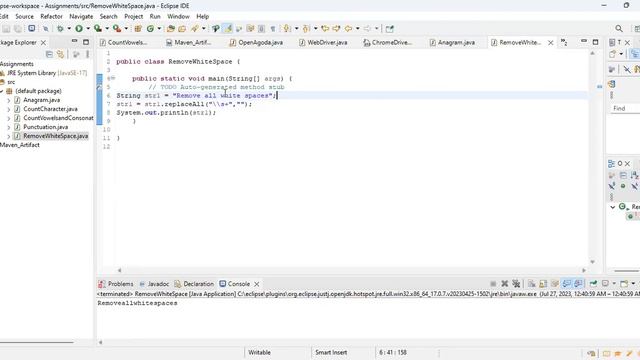Toggle Mark Occurrences highlighter icon
640x360 pixels.
point(228,29)
